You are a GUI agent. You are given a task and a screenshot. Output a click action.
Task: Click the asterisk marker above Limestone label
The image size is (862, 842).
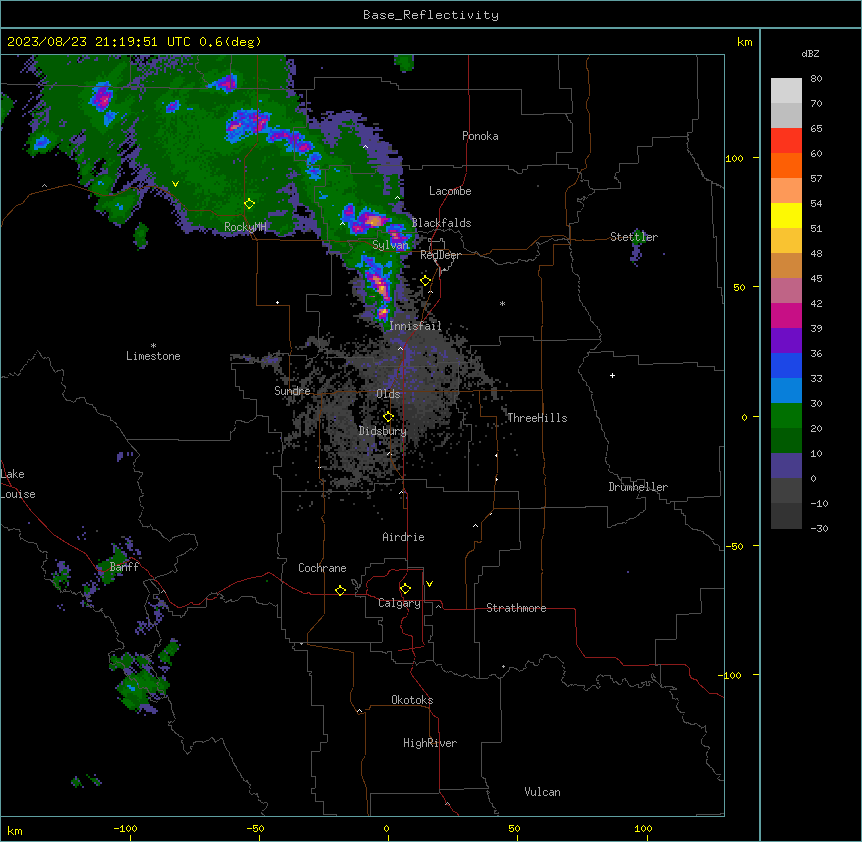tap(153, 346)
